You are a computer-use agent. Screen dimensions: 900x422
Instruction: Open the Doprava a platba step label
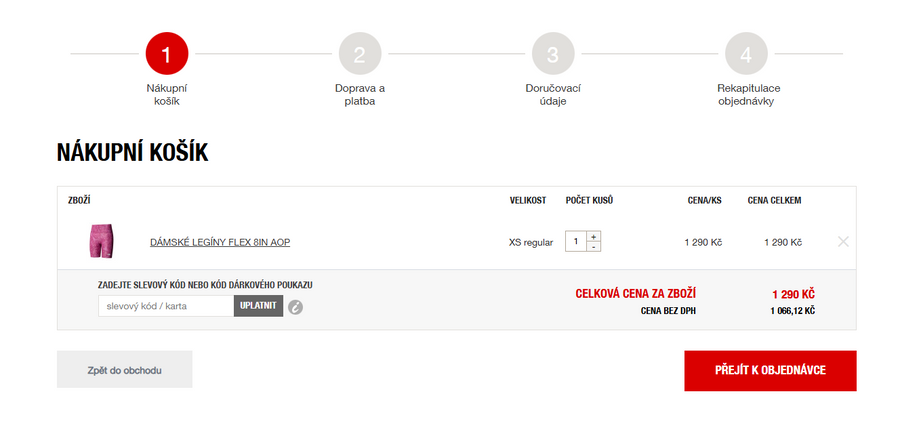[x=360, y=94]
